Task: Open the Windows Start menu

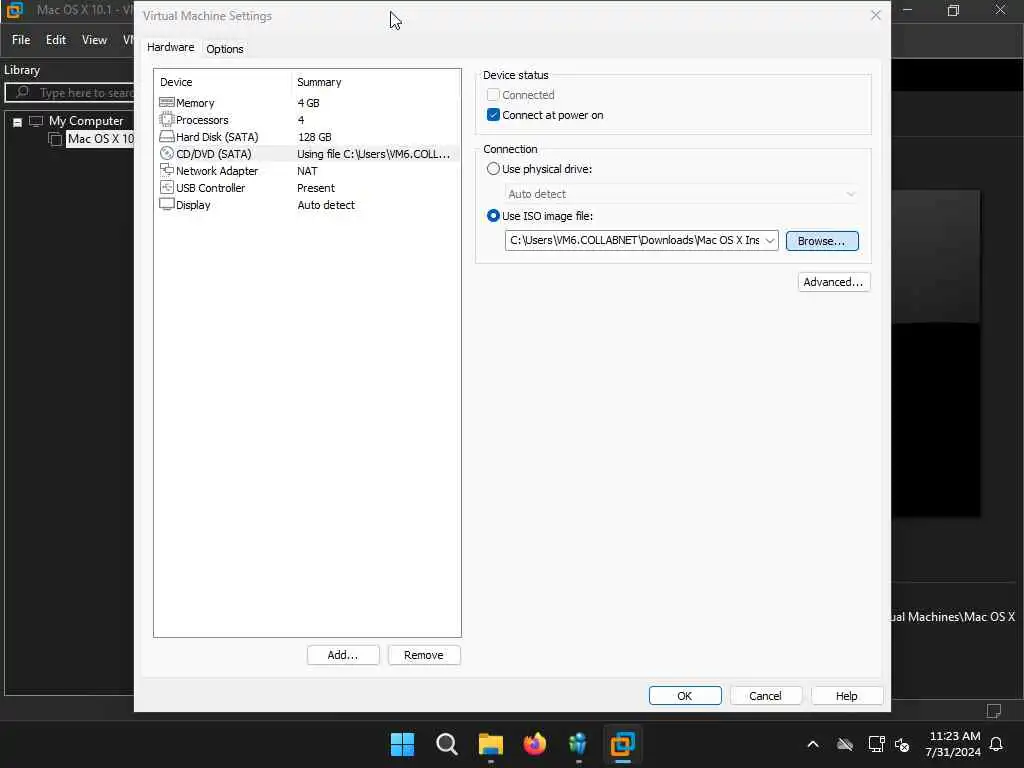Action: [402, 744]
